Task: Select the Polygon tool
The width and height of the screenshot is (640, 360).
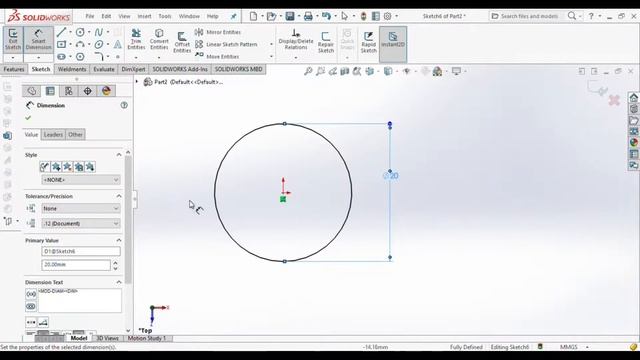Action: [x=80, y=56]
